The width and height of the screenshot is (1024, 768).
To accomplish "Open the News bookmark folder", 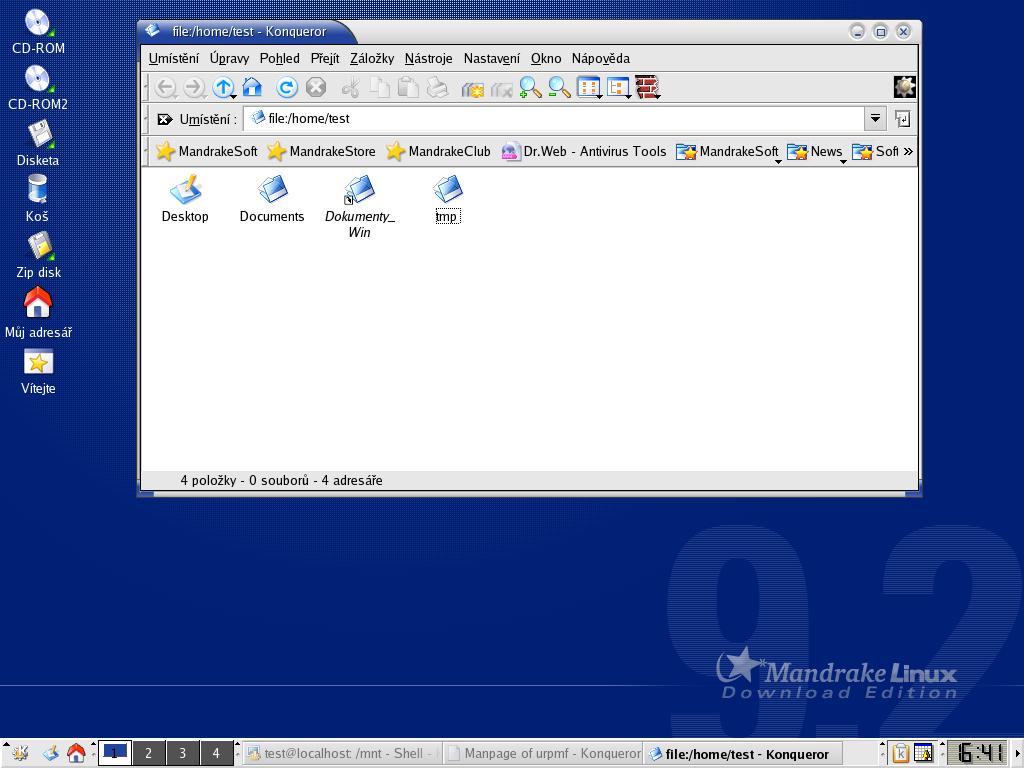I will [816, 152].
